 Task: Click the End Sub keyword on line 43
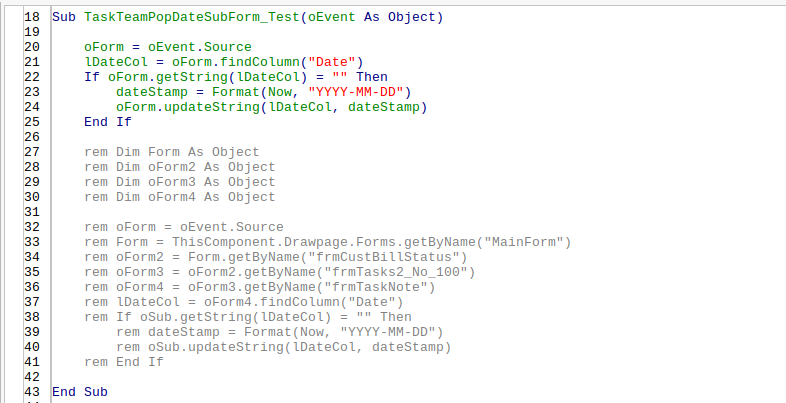(x=80, y=392)
